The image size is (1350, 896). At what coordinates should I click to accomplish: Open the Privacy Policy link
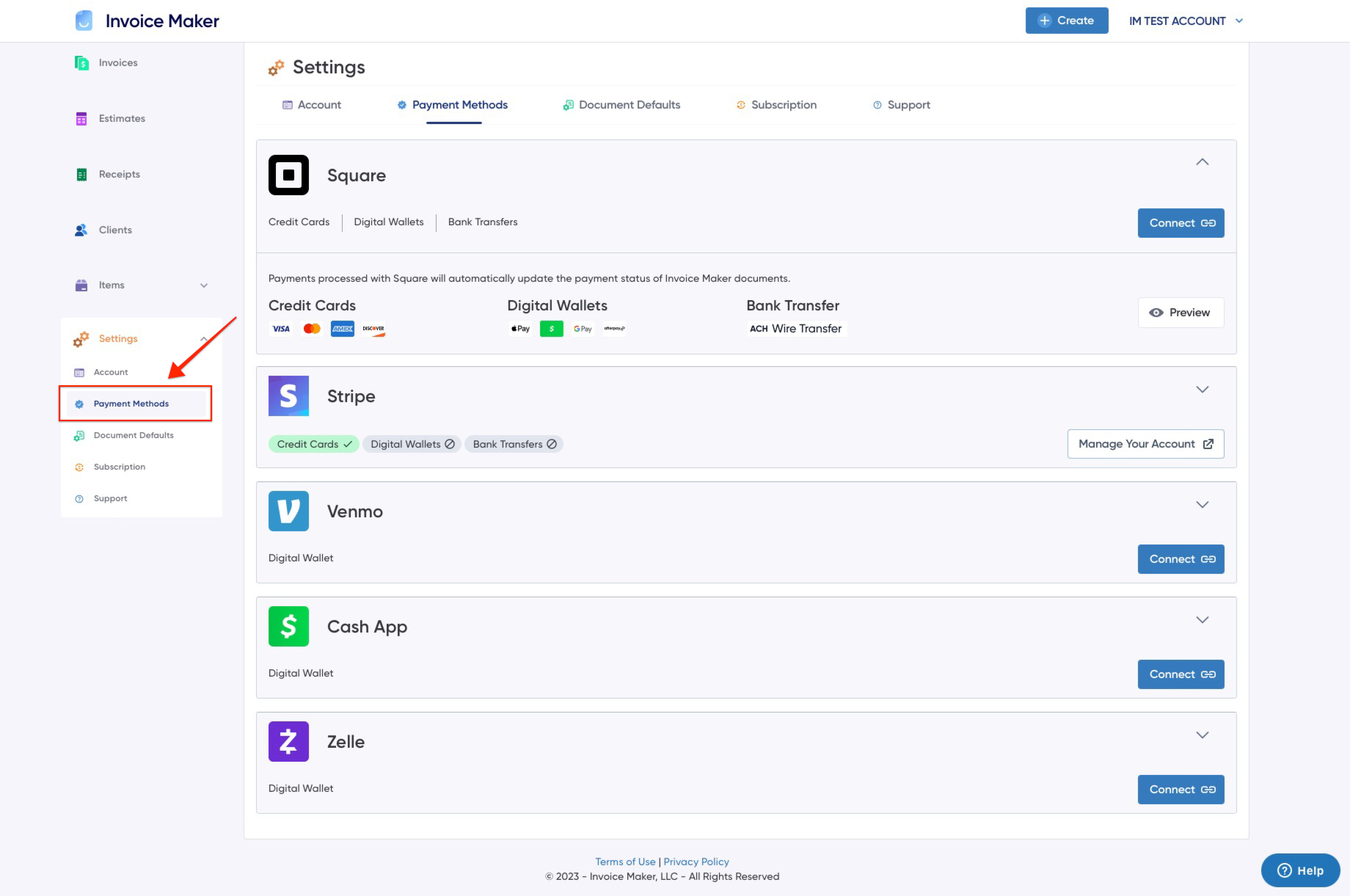click(696, 862)
